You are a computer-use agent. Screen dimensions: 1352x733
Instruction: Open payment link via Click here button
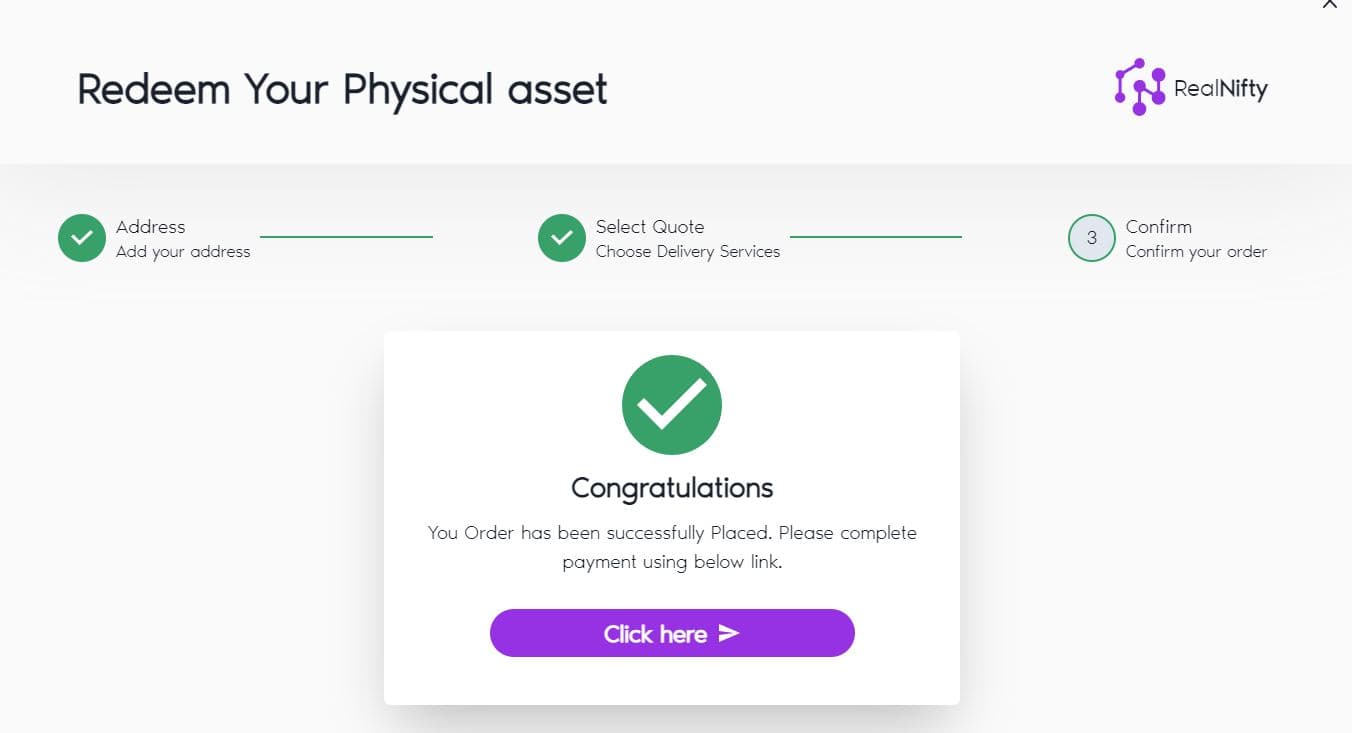672,633
